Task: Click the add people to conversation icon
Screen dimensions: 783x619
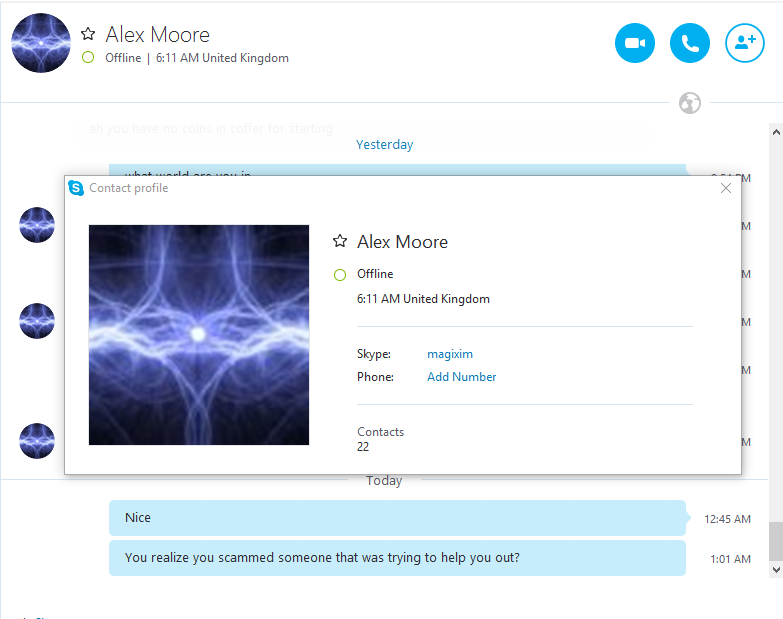Action: pyautogui.click(x=745, y=43)
